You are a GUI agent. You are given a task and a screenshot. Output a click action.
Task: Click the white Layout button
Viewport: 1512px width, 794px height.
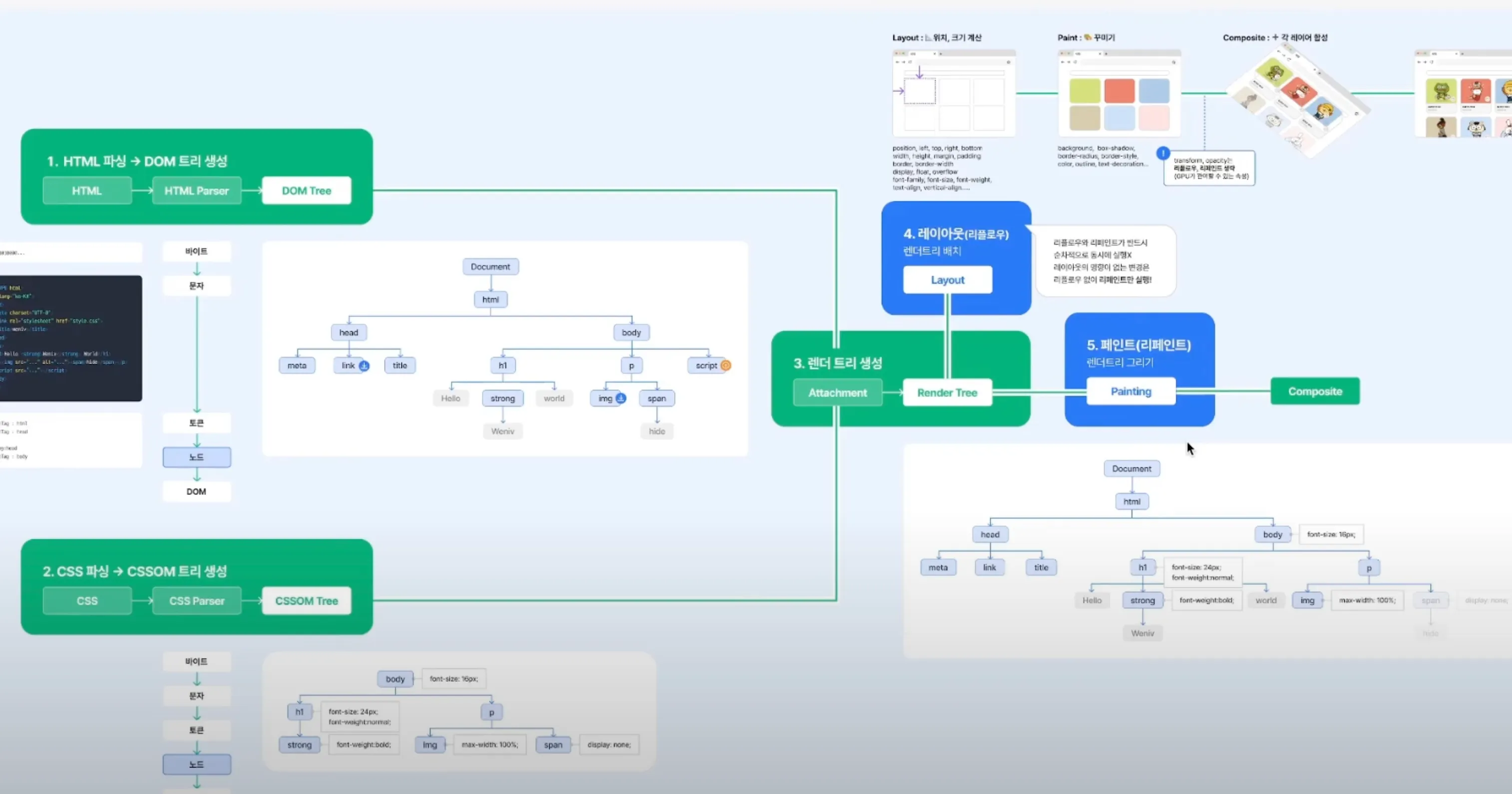pyautogui.click(x=947, y=280)
